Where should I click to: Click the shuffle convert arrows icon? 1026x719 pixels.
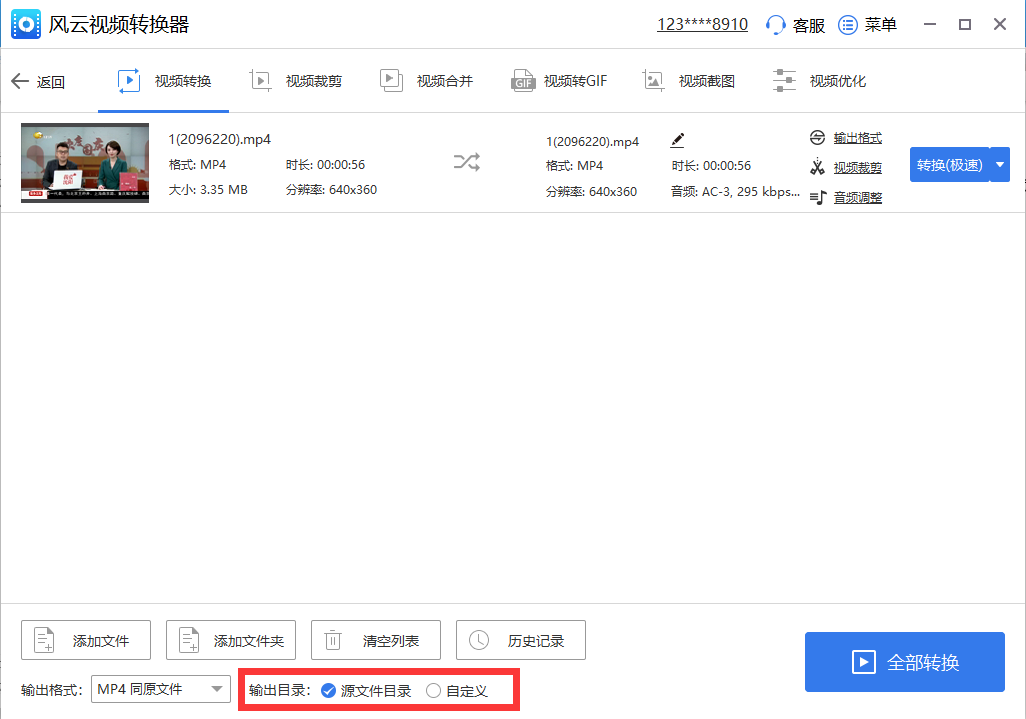[x=467, y=162]
